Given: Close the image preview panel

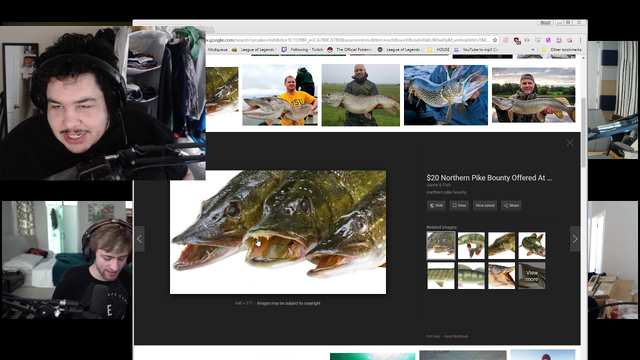Looking at the screenshot, I should click(570, 143).
